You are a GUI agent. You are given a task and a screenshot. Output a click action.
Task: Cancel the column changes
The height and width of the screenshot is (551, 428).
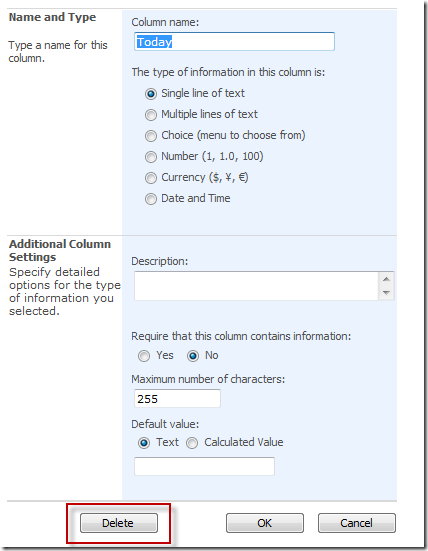click(357, 523)
